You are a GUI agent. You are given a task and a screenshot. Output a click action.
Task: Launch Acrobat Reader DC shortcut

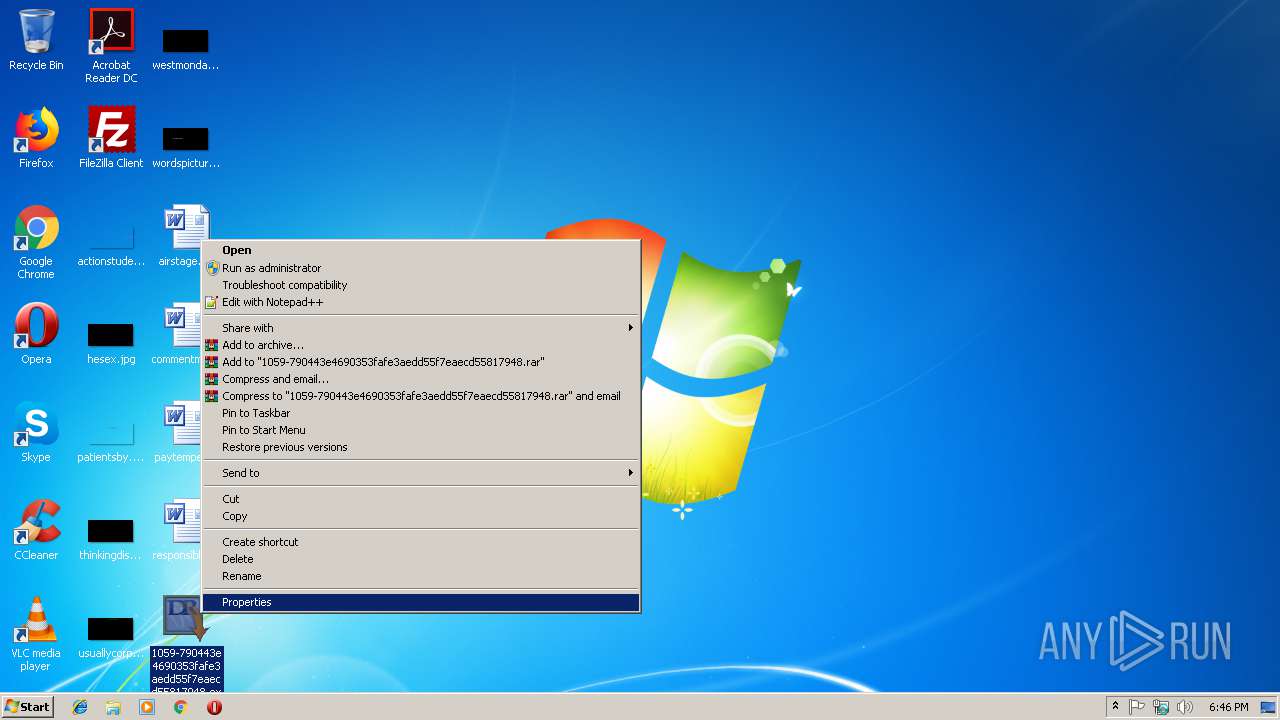111,46
